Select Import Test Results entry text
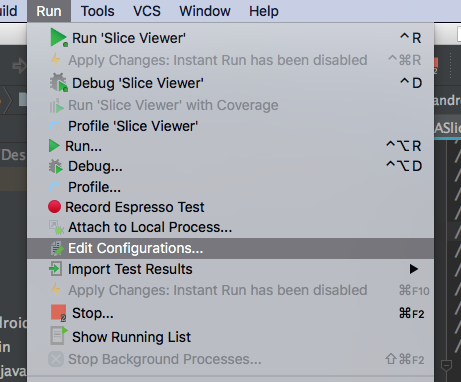 click(x=130, y=269)
